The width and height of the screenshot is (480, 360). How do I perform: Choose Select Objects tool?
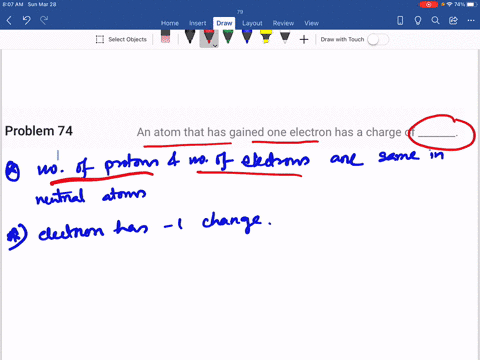tap(121, 39)
